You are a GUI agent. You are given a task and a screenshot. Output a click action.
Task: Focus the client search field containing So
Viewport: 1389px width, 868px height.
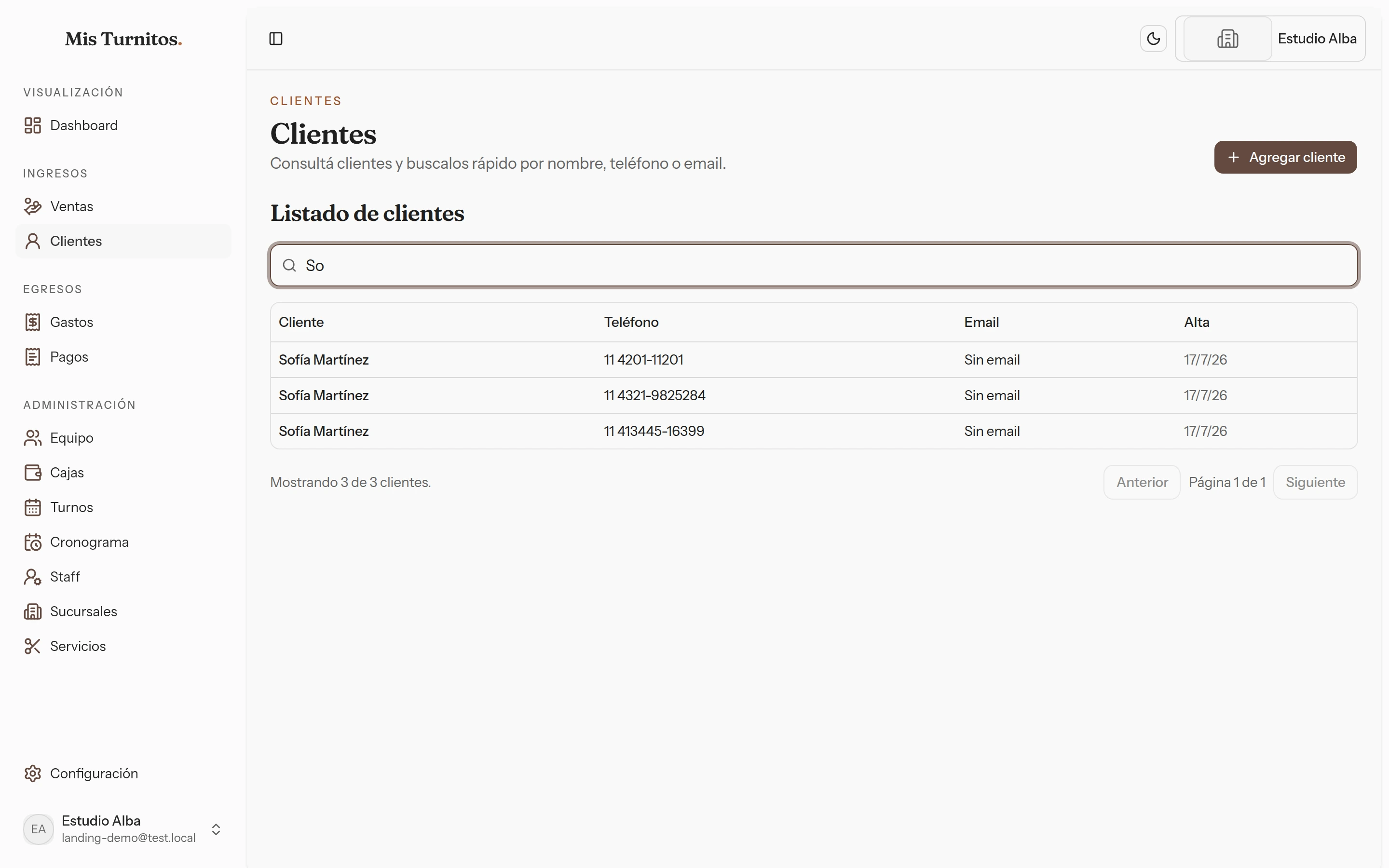tap(814, 265)
